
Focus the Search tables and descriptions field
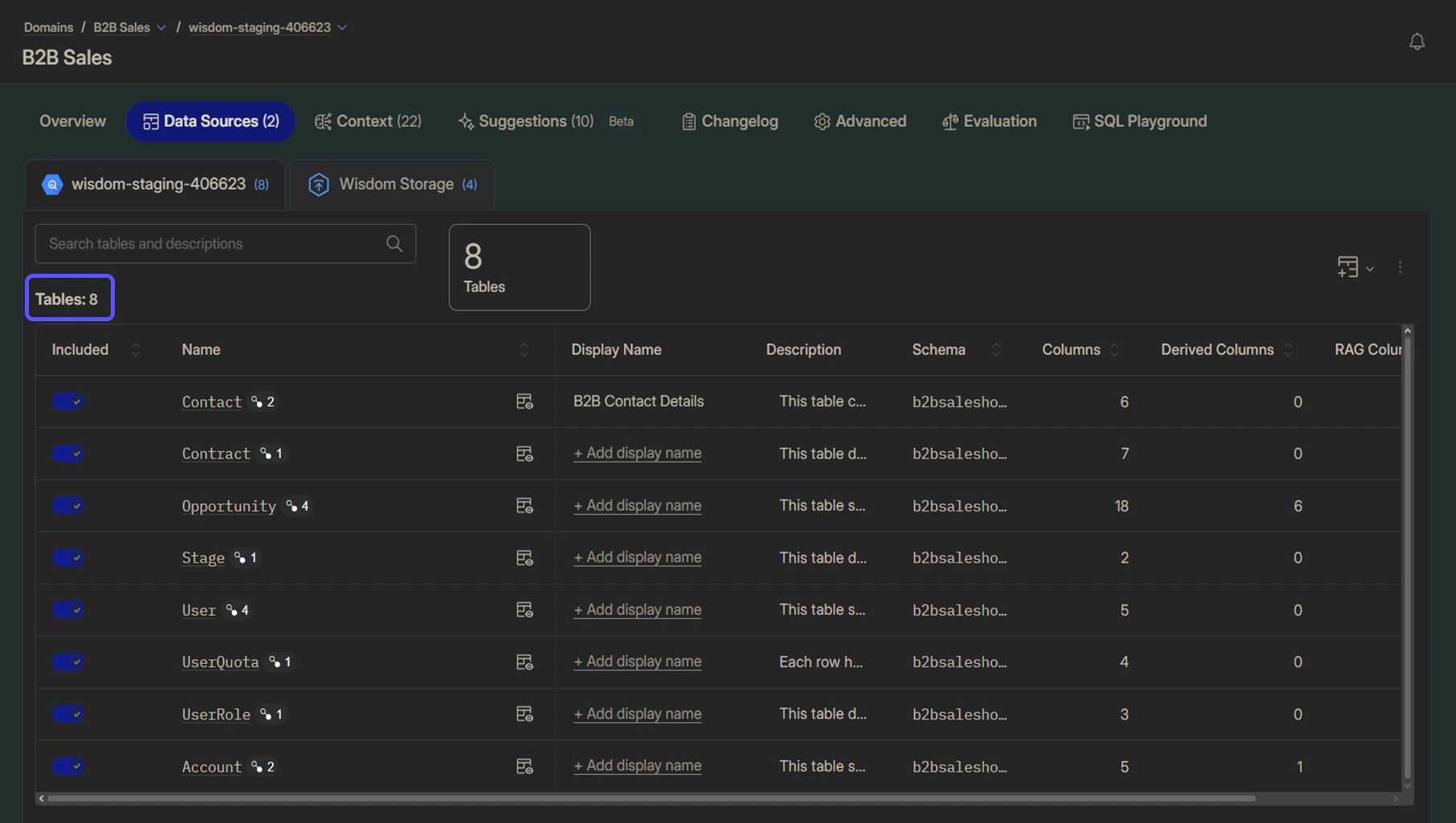[x=225, y=243]
